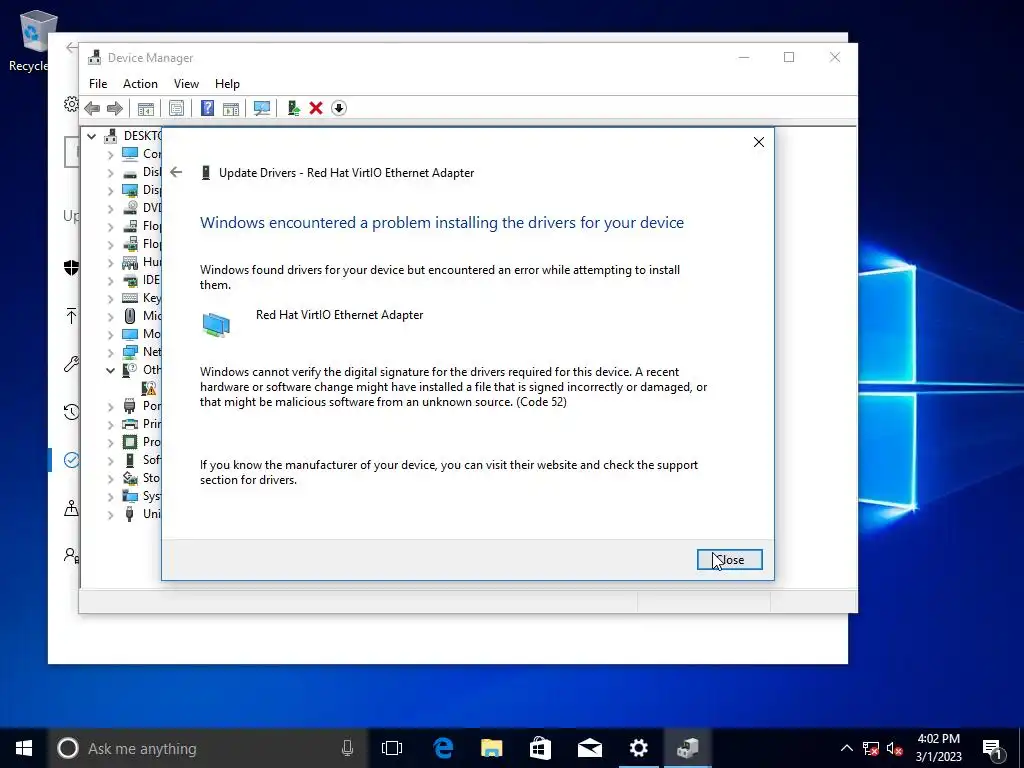Click the Forward arrow in Device Manager toolbar

tap(114, 108)
